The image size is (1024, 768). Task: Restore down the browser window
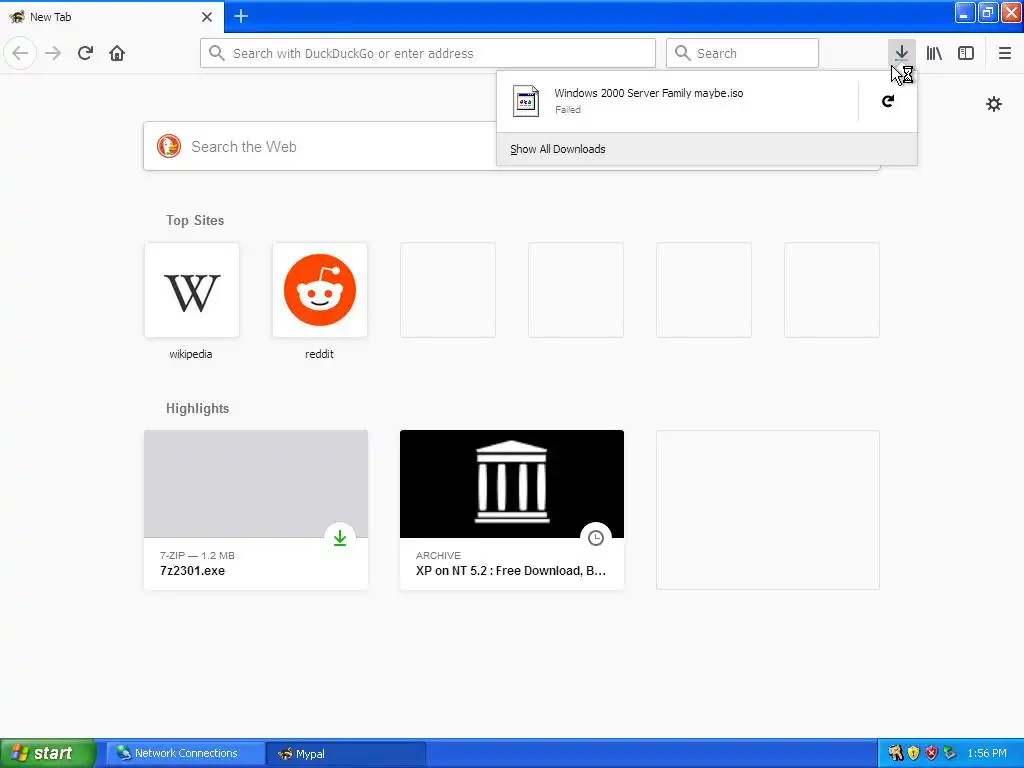point(987,13)
